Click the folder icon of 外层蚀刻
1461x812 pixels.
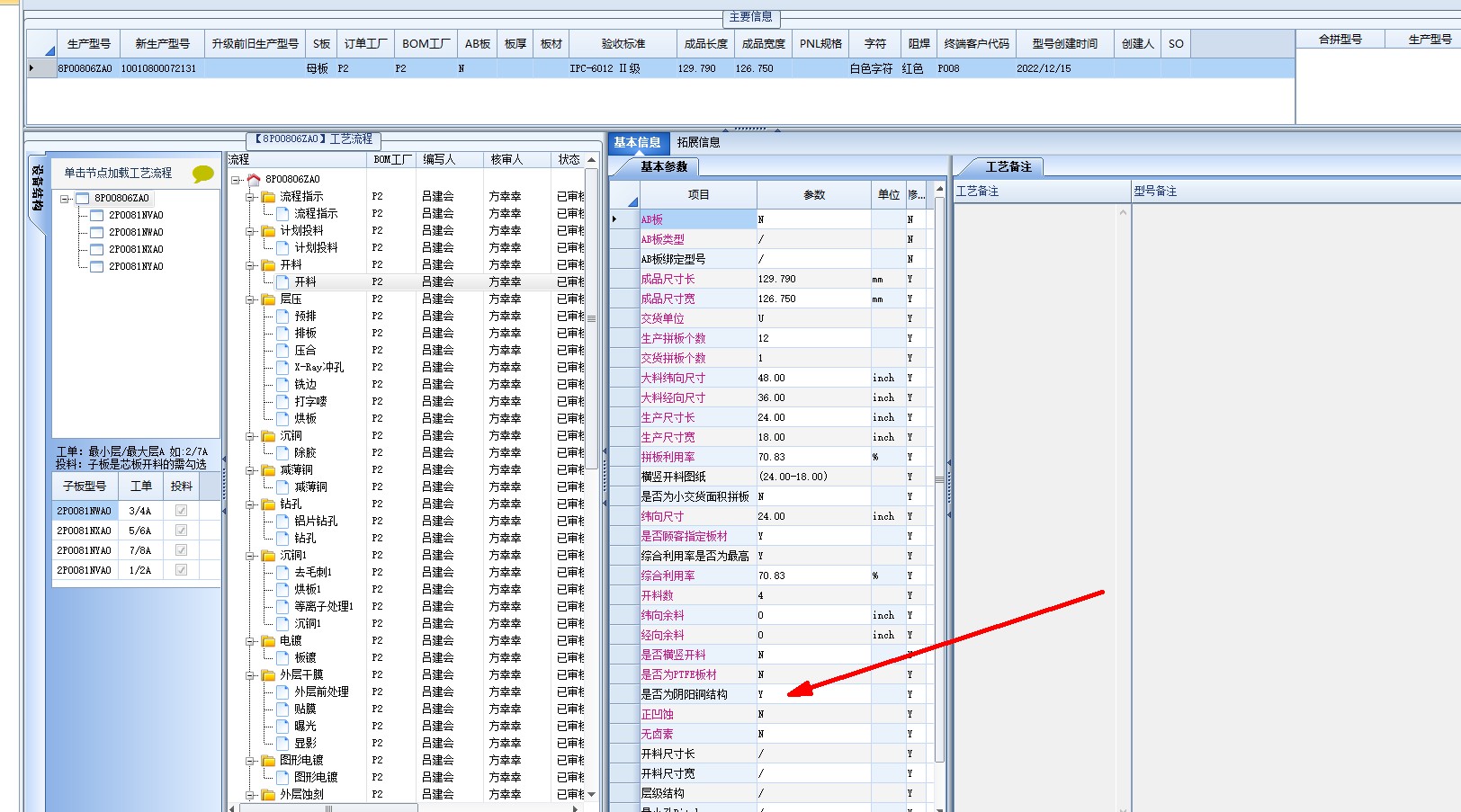268,794
